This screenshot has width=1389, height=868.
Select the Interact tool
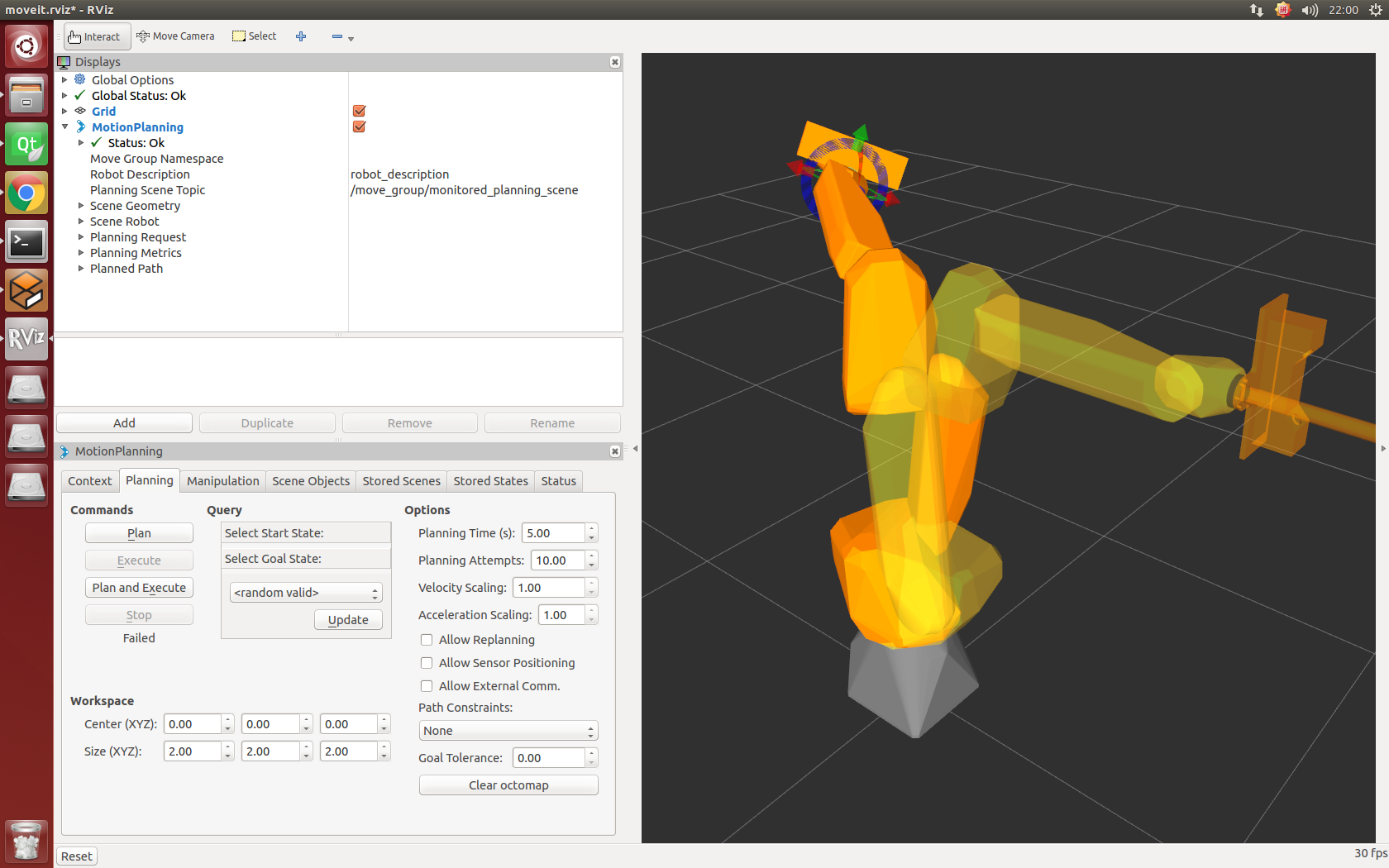[x=95, y=36]
